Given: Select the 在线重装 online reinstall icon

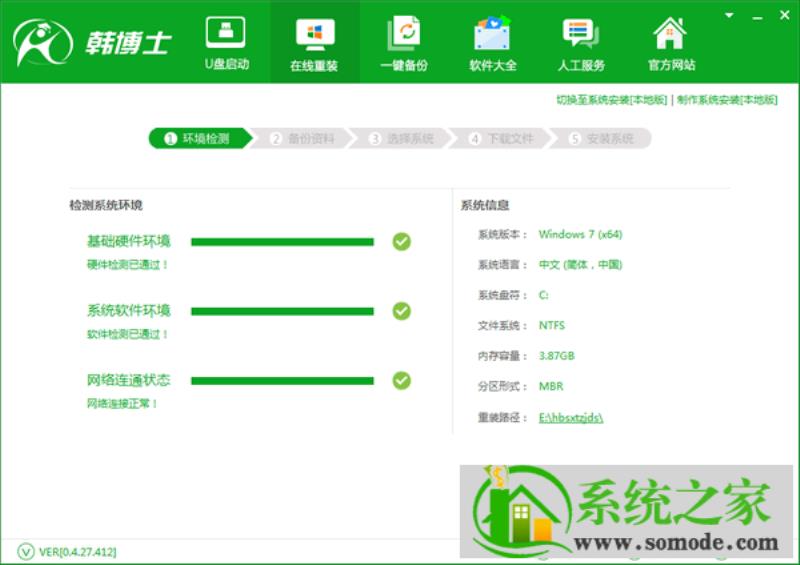Looking at the screenshot, I should (314, 44).
